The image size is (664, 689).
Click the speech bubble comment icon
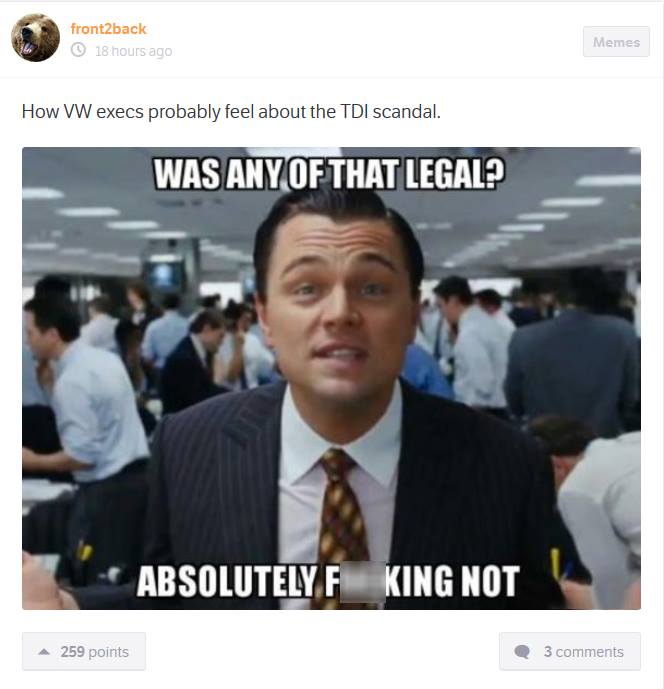pyautogui.click(x=522, y=652)
